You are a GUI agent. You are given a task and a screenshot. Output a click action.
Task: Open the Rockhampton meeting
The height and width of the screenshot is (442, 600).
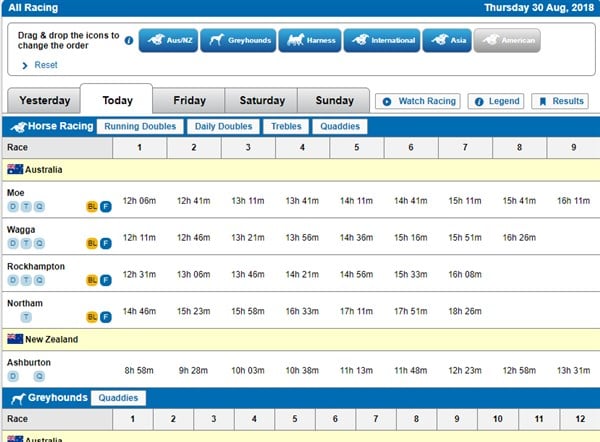click(36, 267)
